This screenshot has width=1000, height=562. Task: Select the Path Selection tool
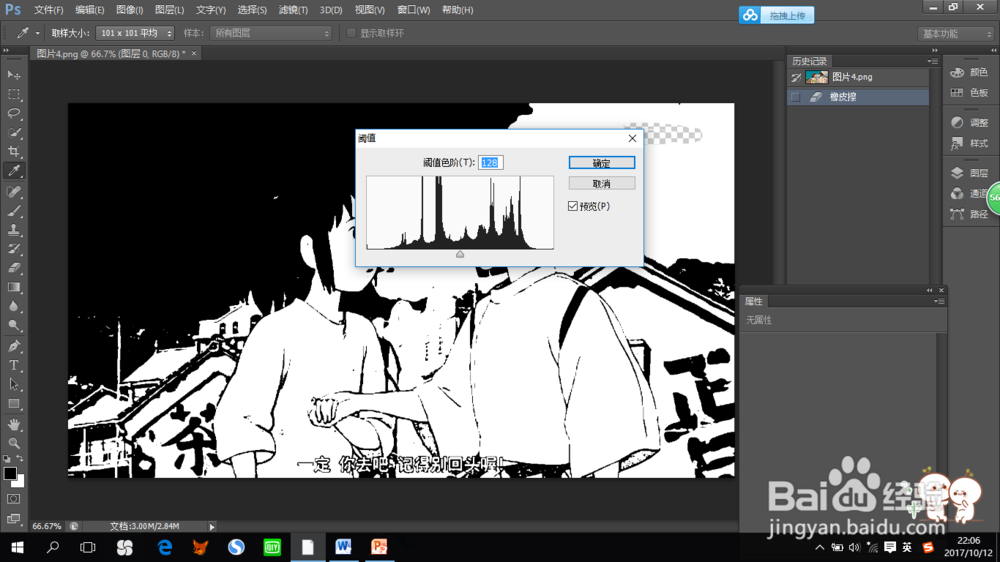coord(13,385)
